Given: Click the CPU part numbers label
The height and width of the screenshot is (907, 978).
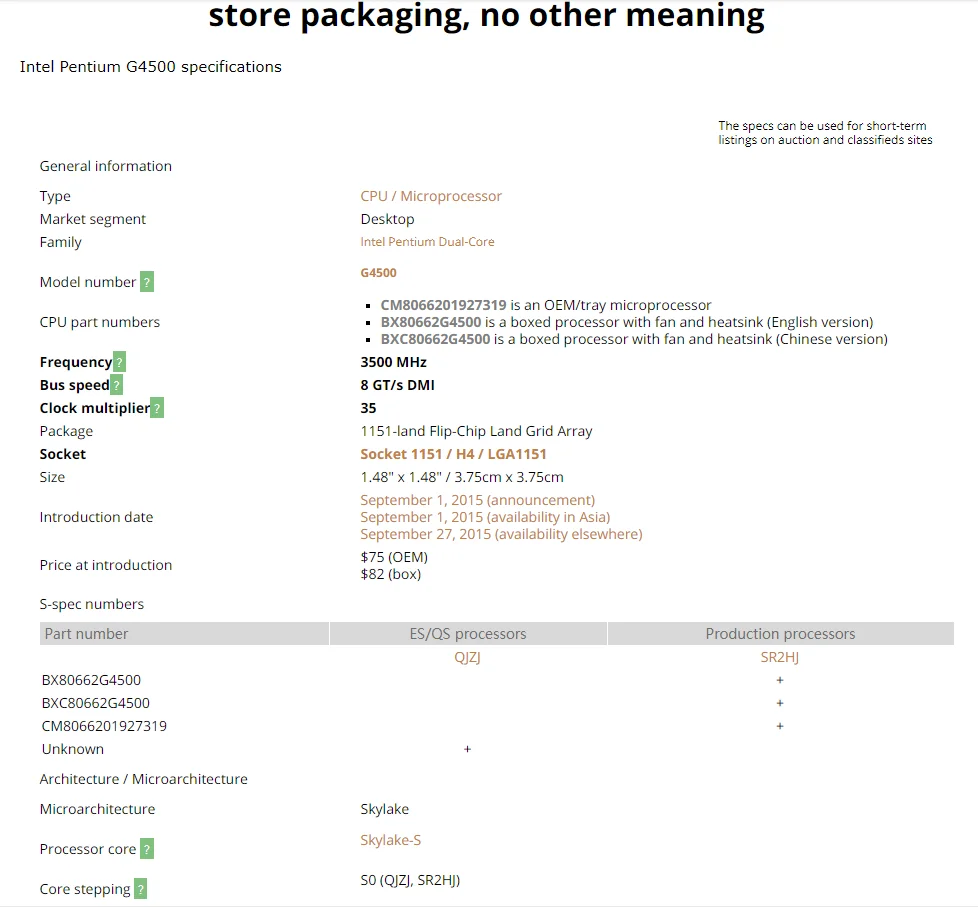Looking at the screenshot, I should coord(100,322).
